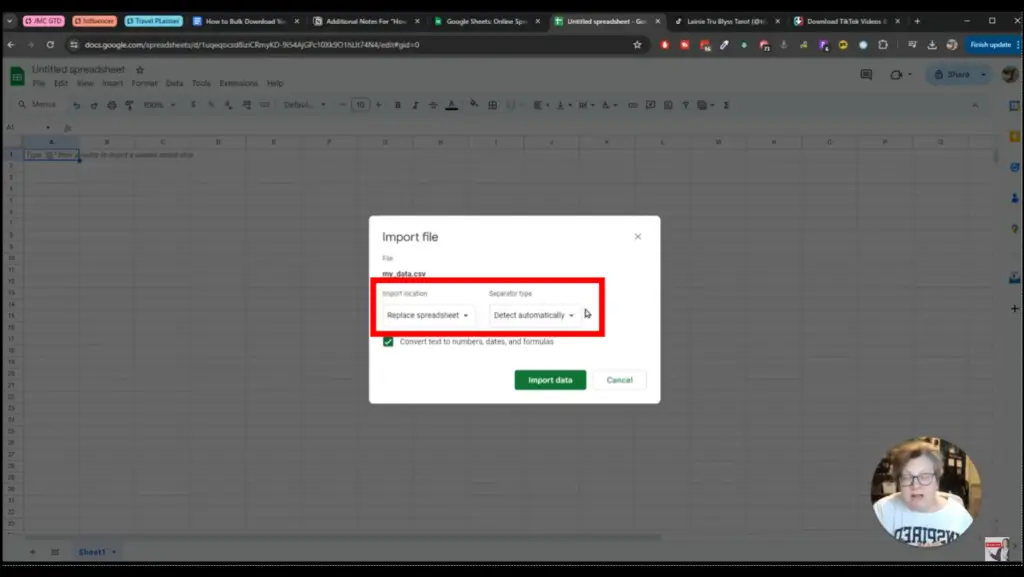Increase the font size
The width and height of the screenshot is (1024, 577).
point(378,105)
